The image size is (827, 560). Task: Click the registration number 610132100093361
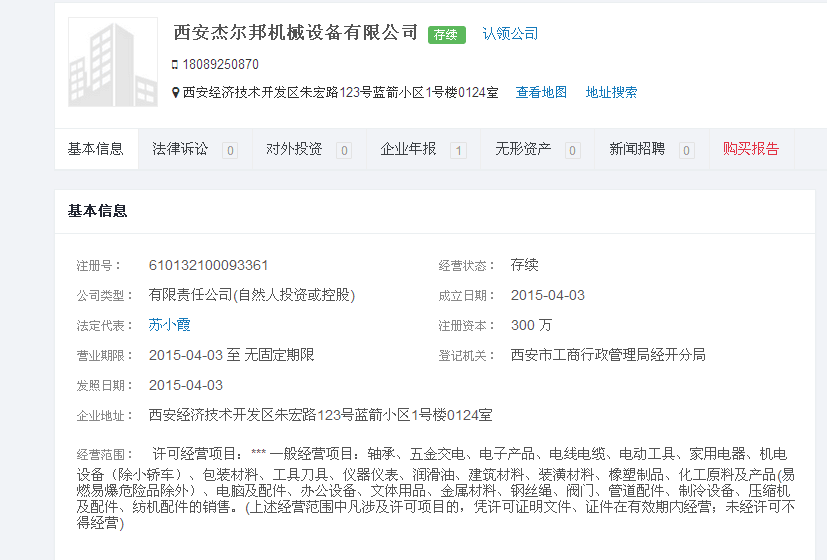[208, 266]
